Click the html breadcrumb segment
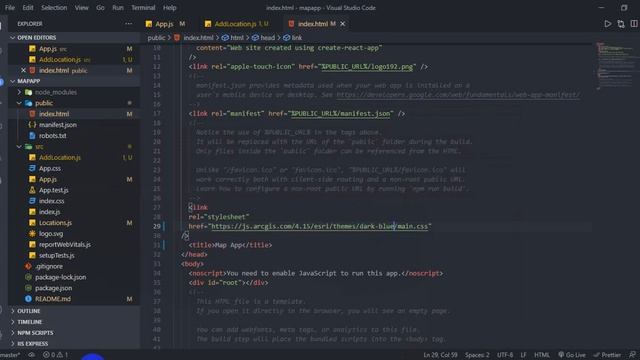 (x=237, y=38)
